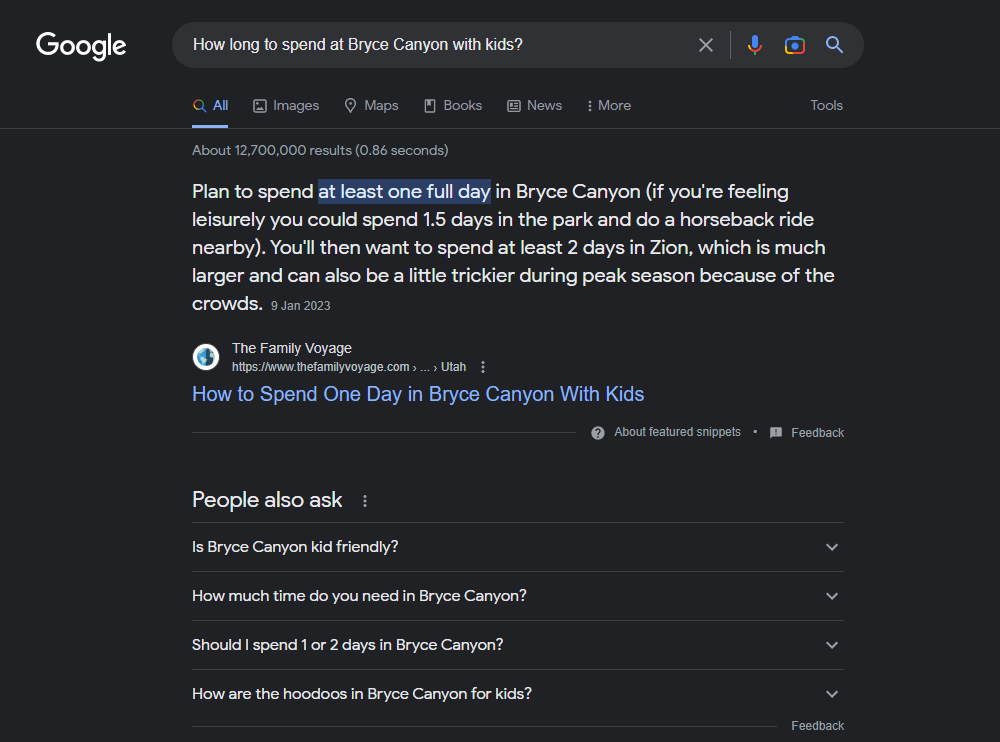
Task: Open the Tools options
Action: (x=827, y=105)
